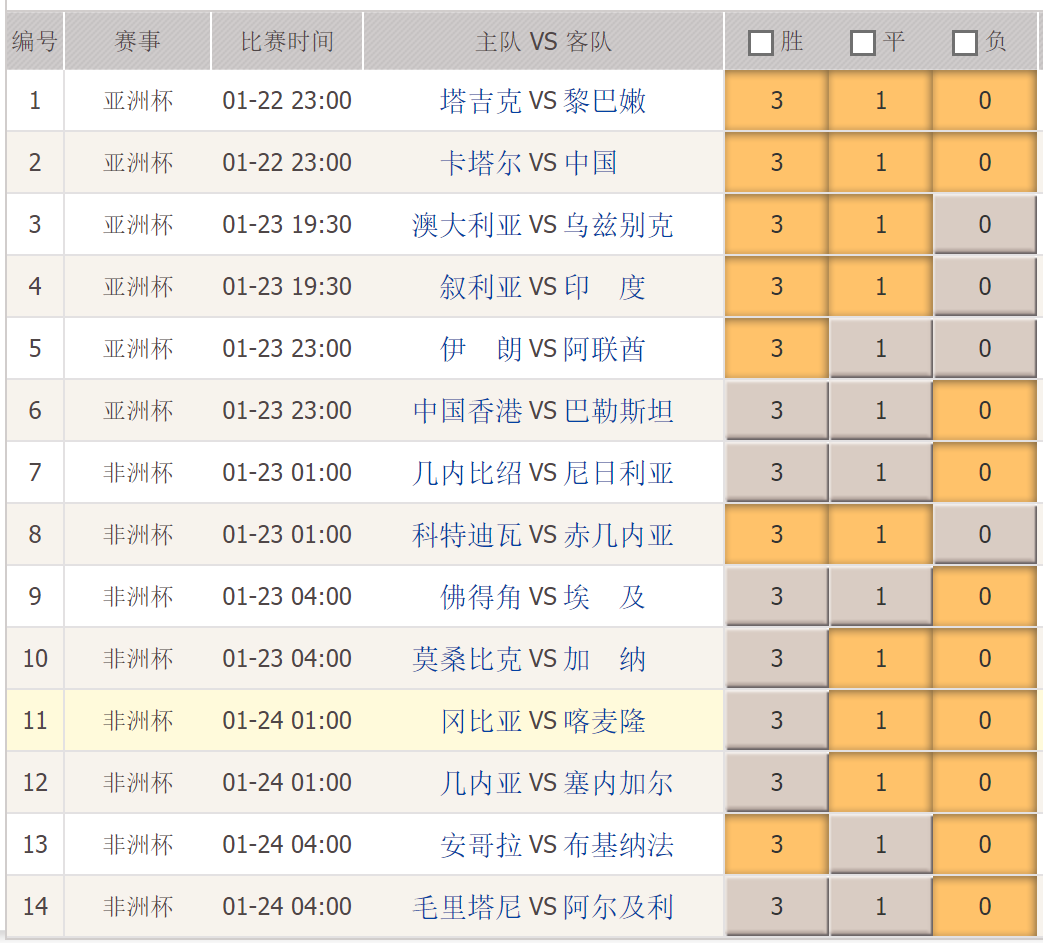Open match link 塔吉克 VS 黎巴嫩
Screen dimensions: 1043x943
pyautogui.click(x=543, y=101)
